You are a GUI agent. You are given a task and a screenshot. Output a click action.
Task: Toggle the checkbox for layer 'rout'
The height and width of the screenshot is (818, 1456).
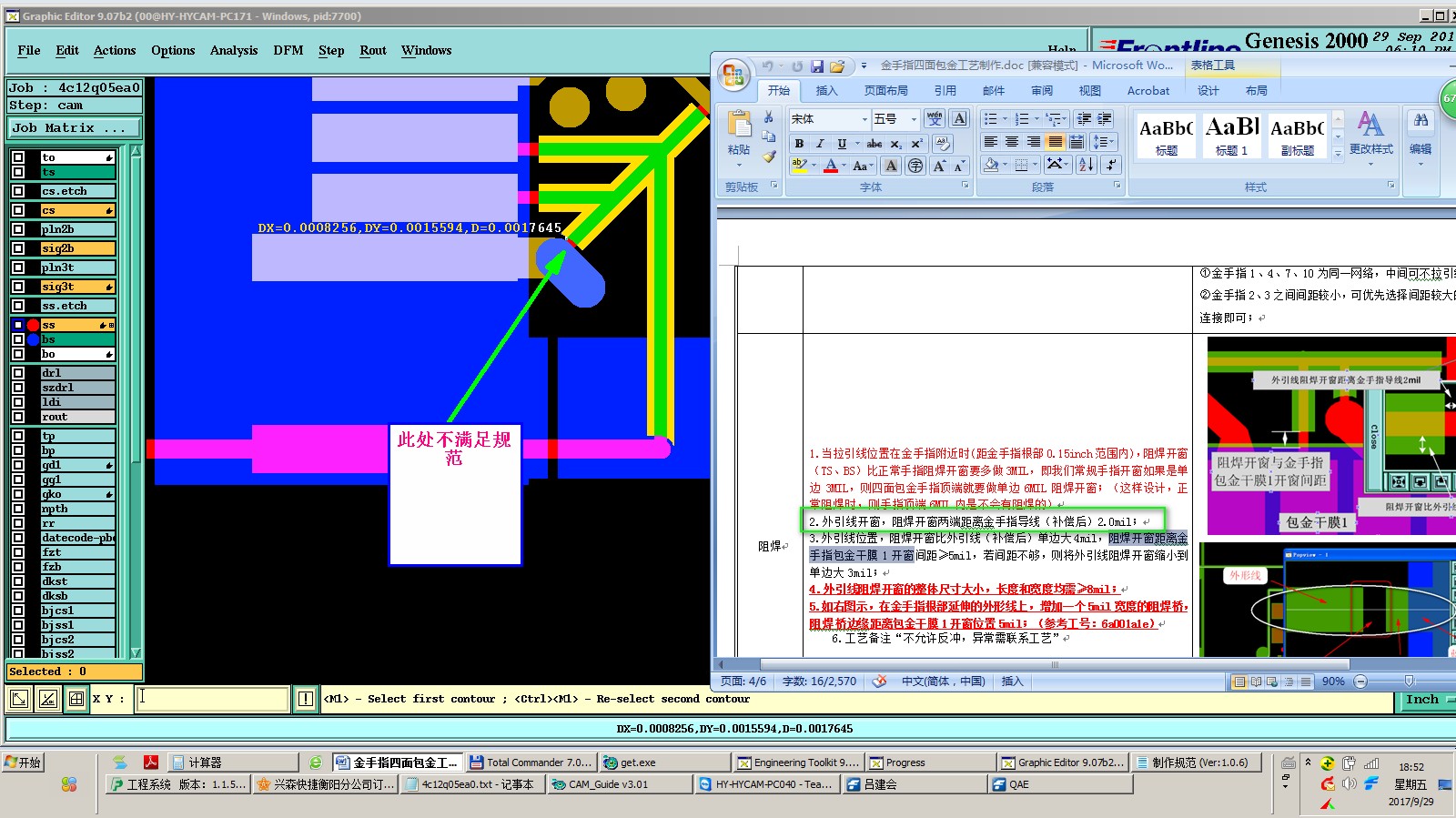(x=17, y=417)
